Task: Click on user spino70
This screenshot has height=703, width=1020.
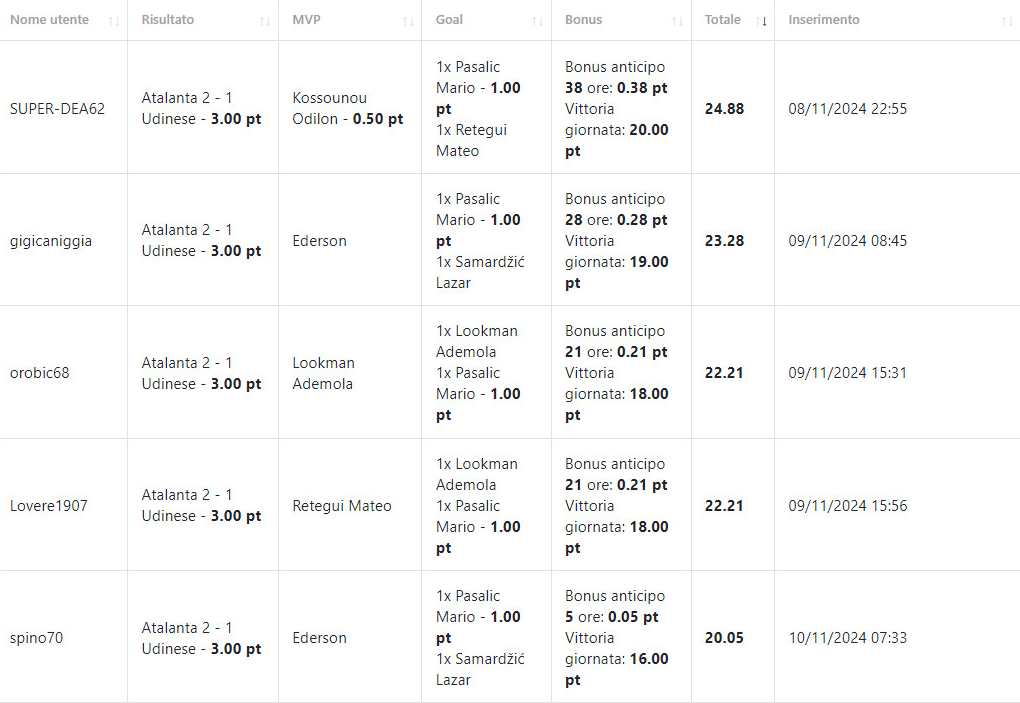Action: pos(36,638)
